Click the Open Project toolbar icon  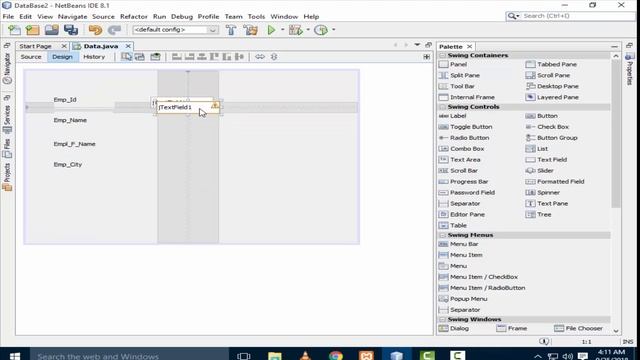tap(52, 30)
